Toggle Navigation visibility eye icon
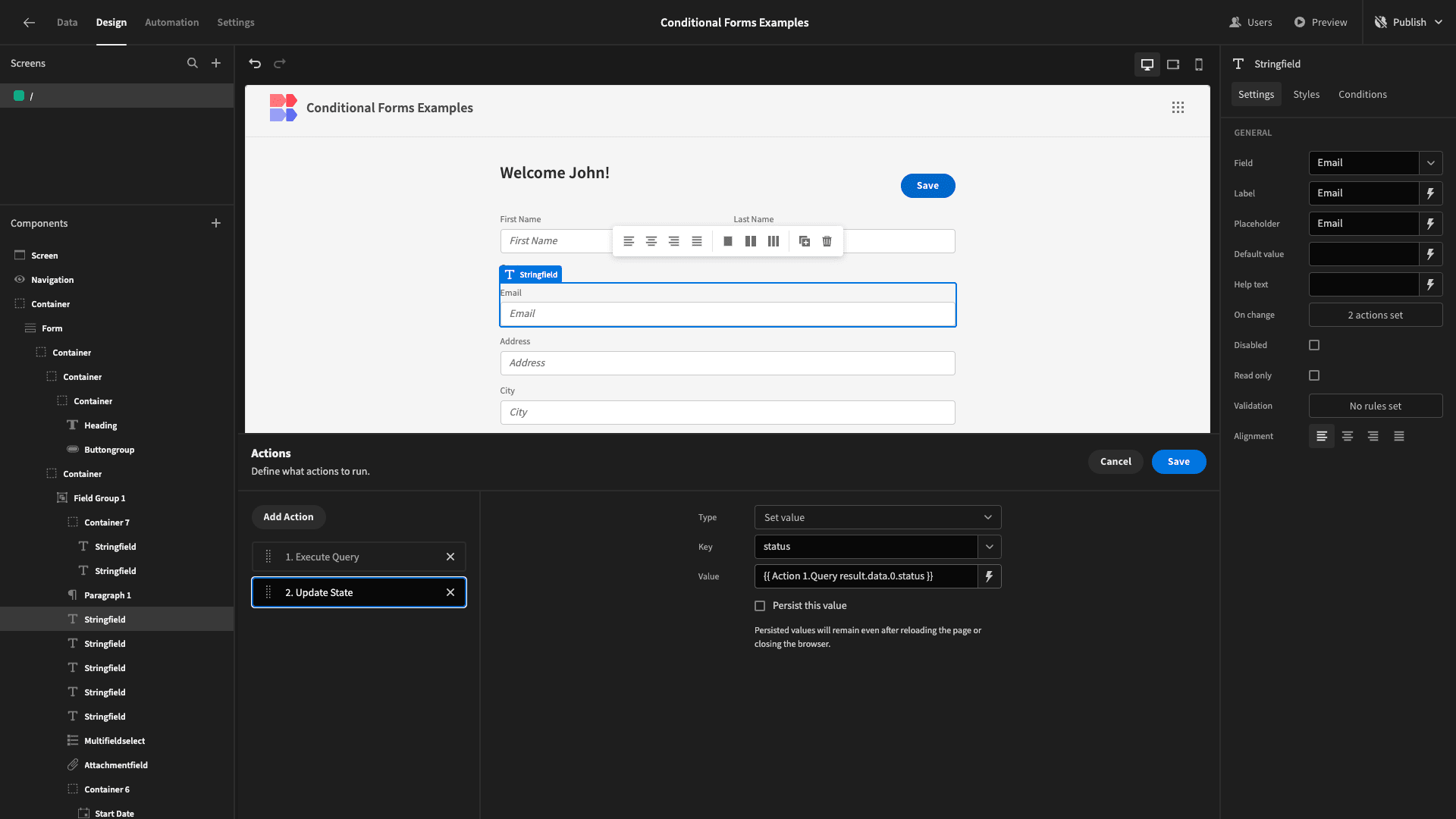Image resolution: width=1456 pixels, height=819 pixels. tap(20, 280)
